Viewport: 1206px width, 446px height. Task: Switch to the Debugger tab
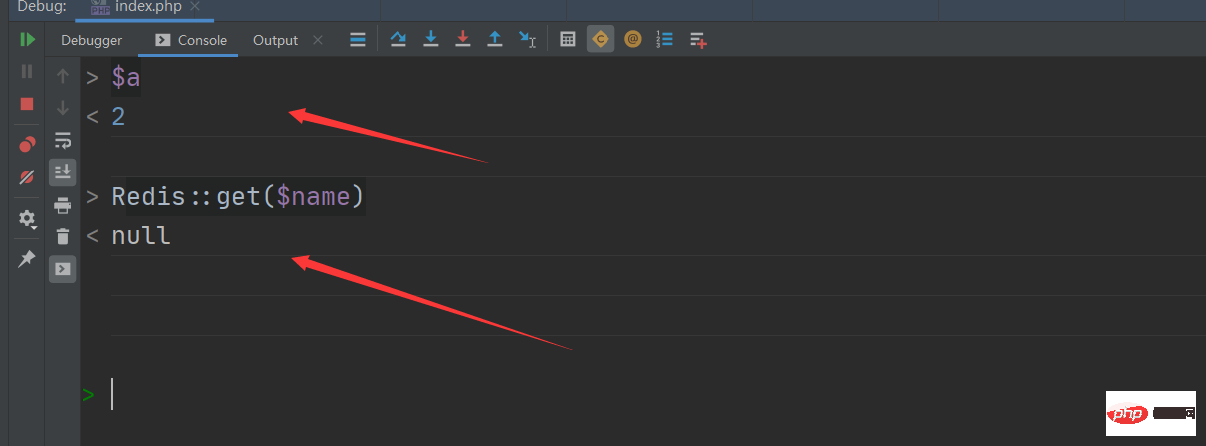(91, 40)
